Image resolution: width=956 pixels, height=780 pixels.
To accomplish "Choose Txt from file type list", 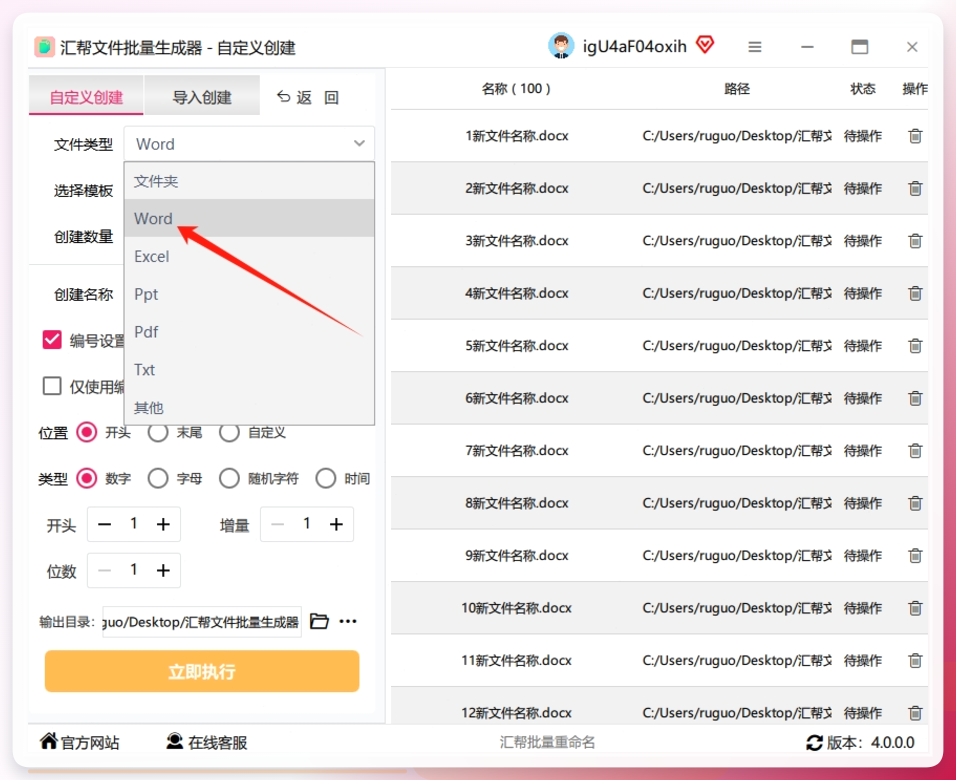I will (249, 370).
